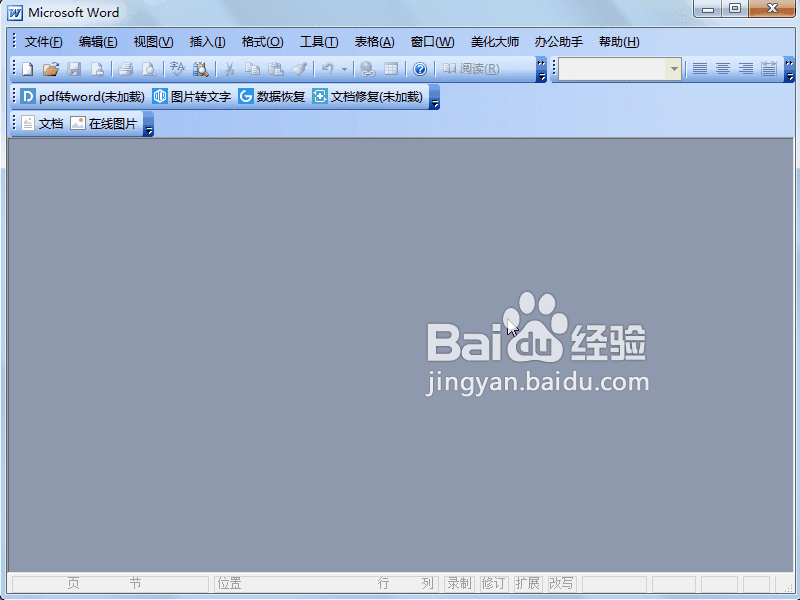
Task: Open the 格式(O) menu
Action: click(262, 42)
